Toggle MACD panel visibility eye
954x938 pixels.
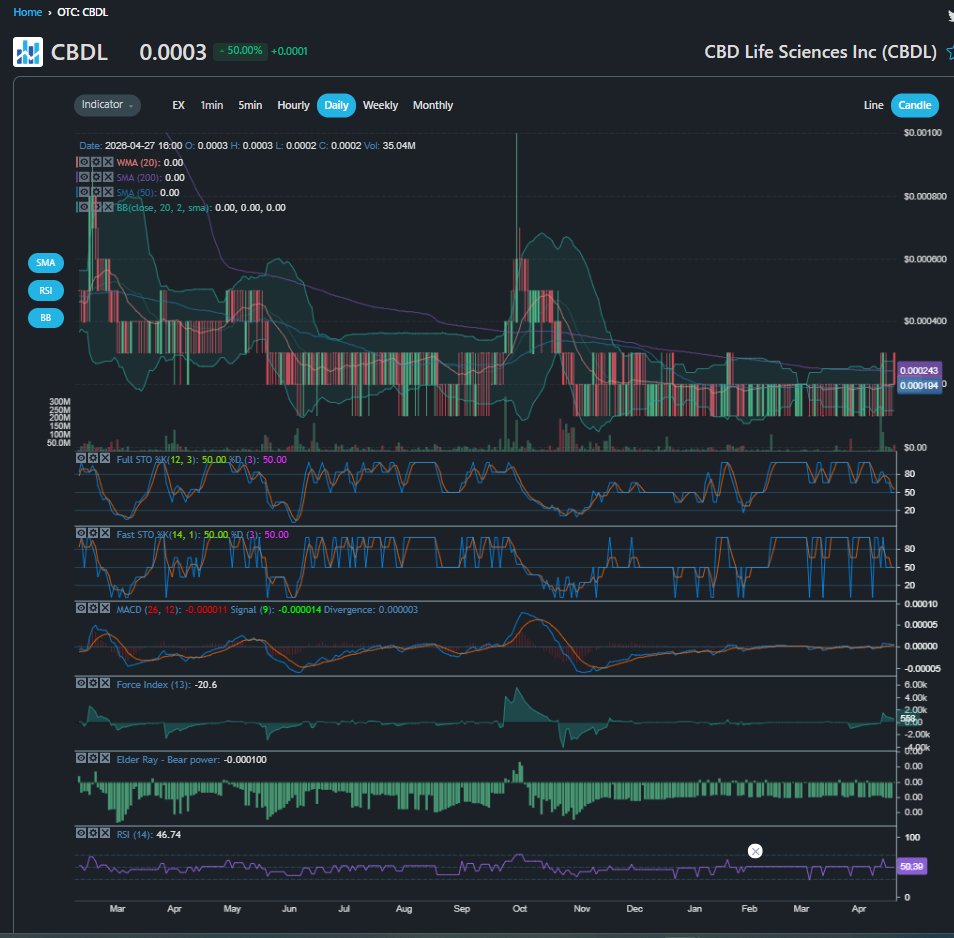[x=81, y=608]
